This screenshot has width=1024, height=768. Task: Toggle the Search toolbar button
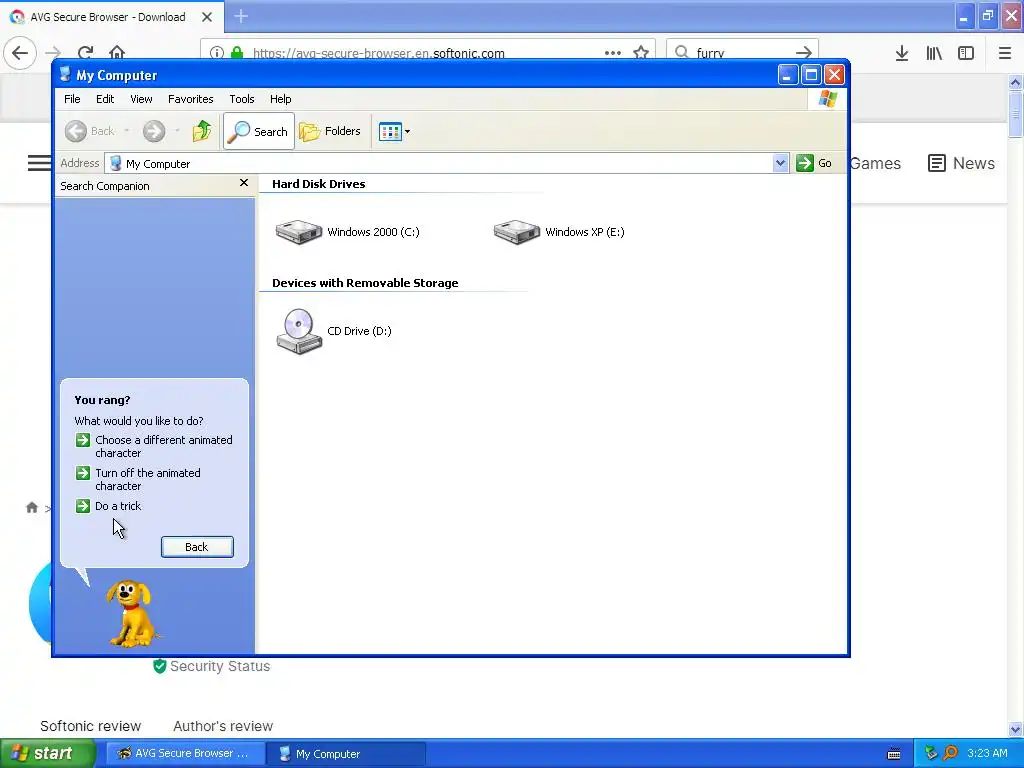pos(259,131)
